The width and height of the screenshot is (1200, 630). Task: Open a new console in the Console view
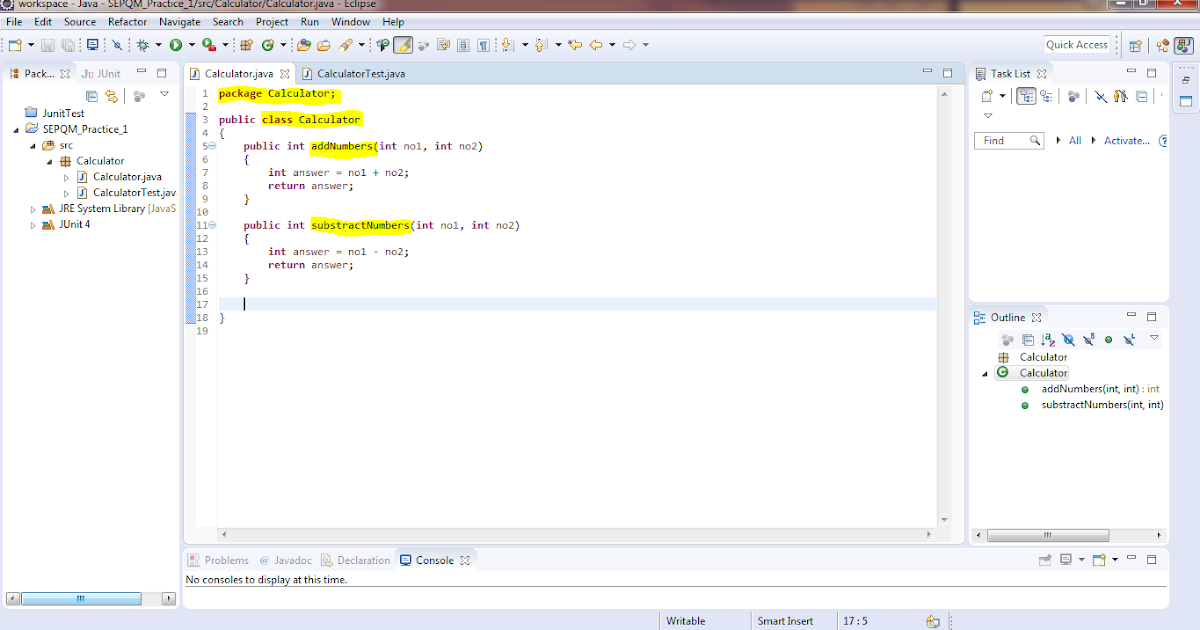click(x=1099, y=560)
